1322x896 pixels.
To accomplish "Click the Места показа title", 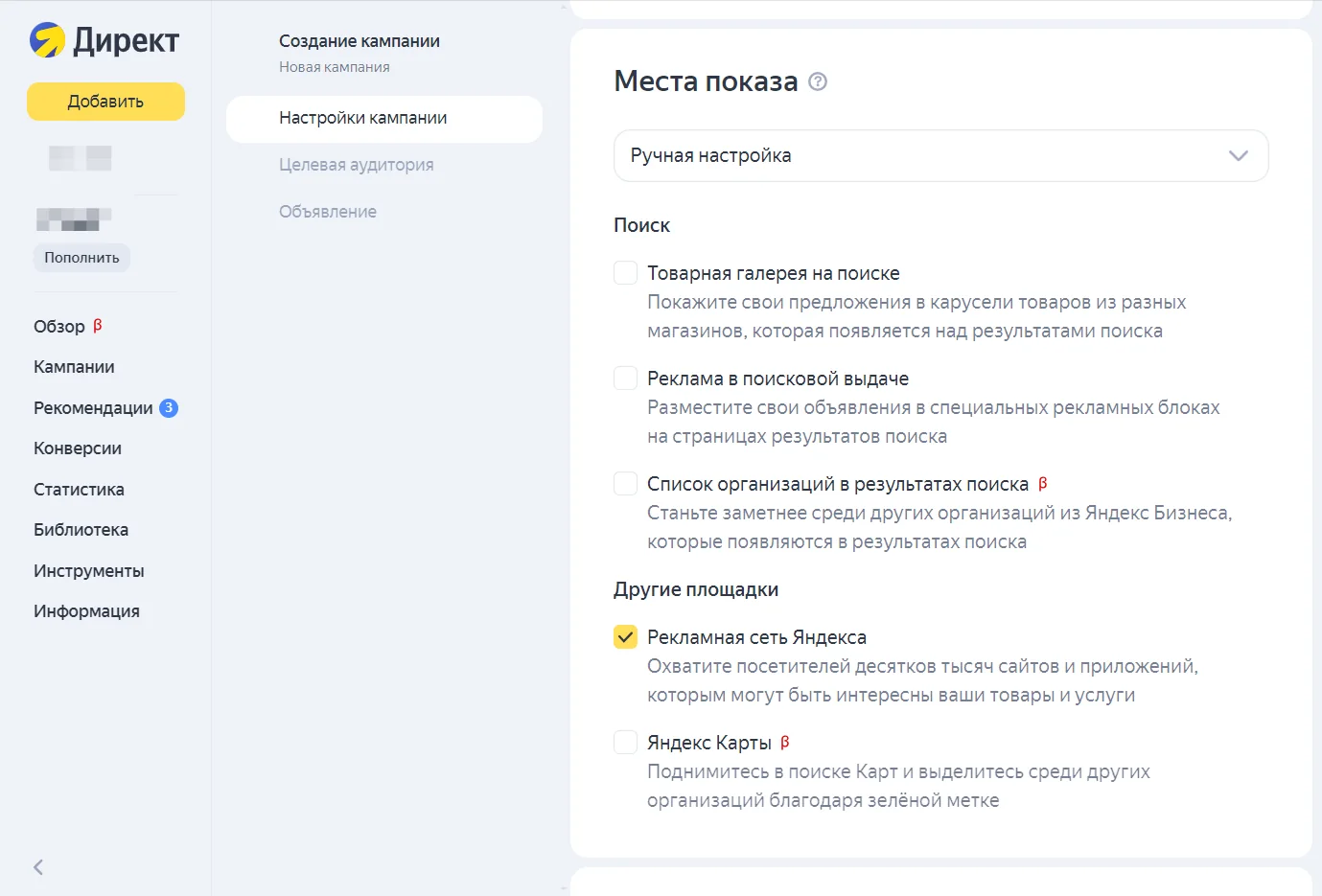I will [x=706, y=81].
